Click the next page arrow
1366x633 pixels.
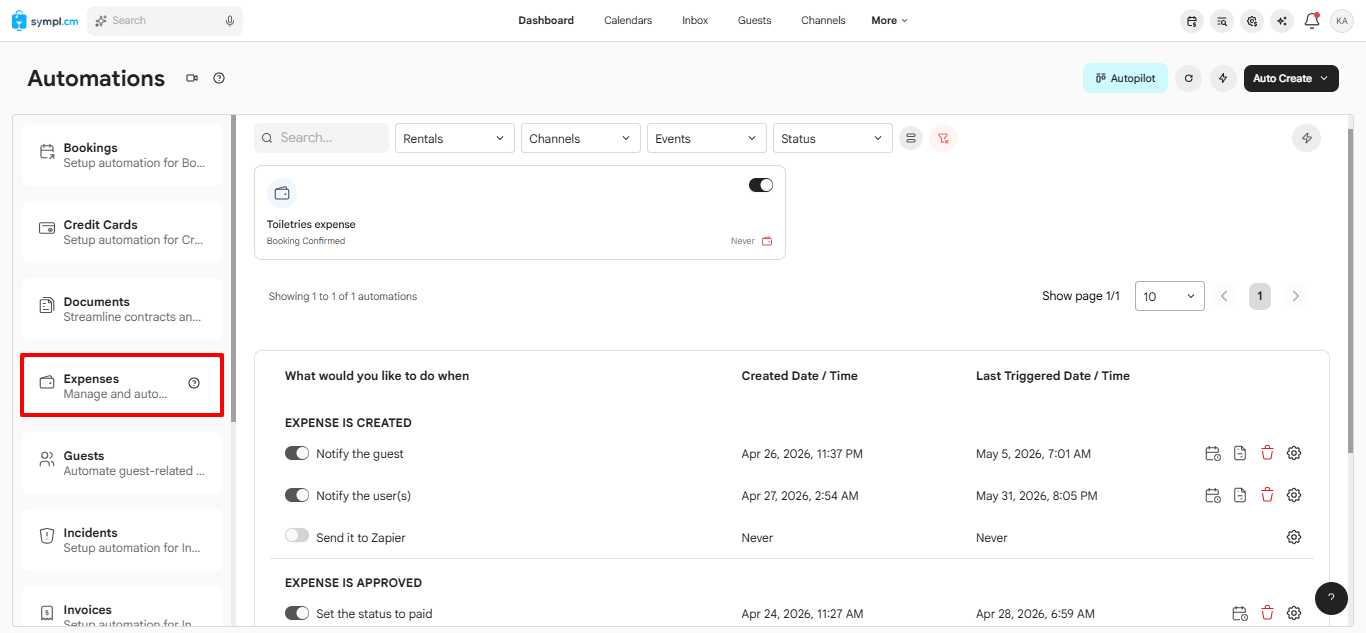click(x=1296, y=296)
